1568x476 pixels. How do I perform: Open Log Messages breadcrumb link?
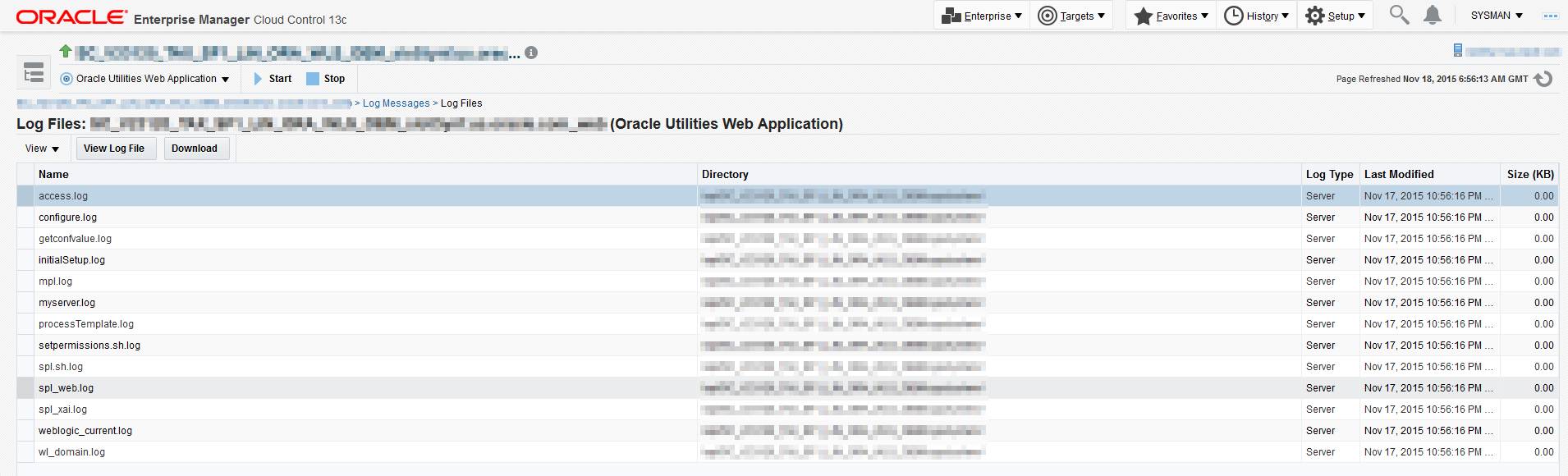[x=397, y=103]
